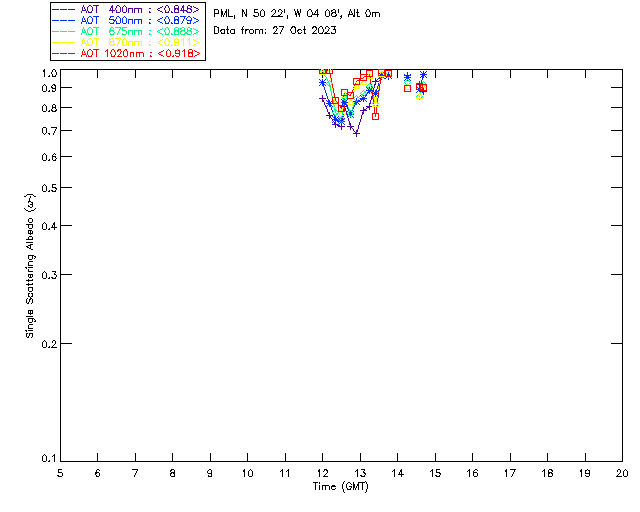Click the 0.9 y-axis tick label
This screenshot has width=640, height=512.
point(49,88)
